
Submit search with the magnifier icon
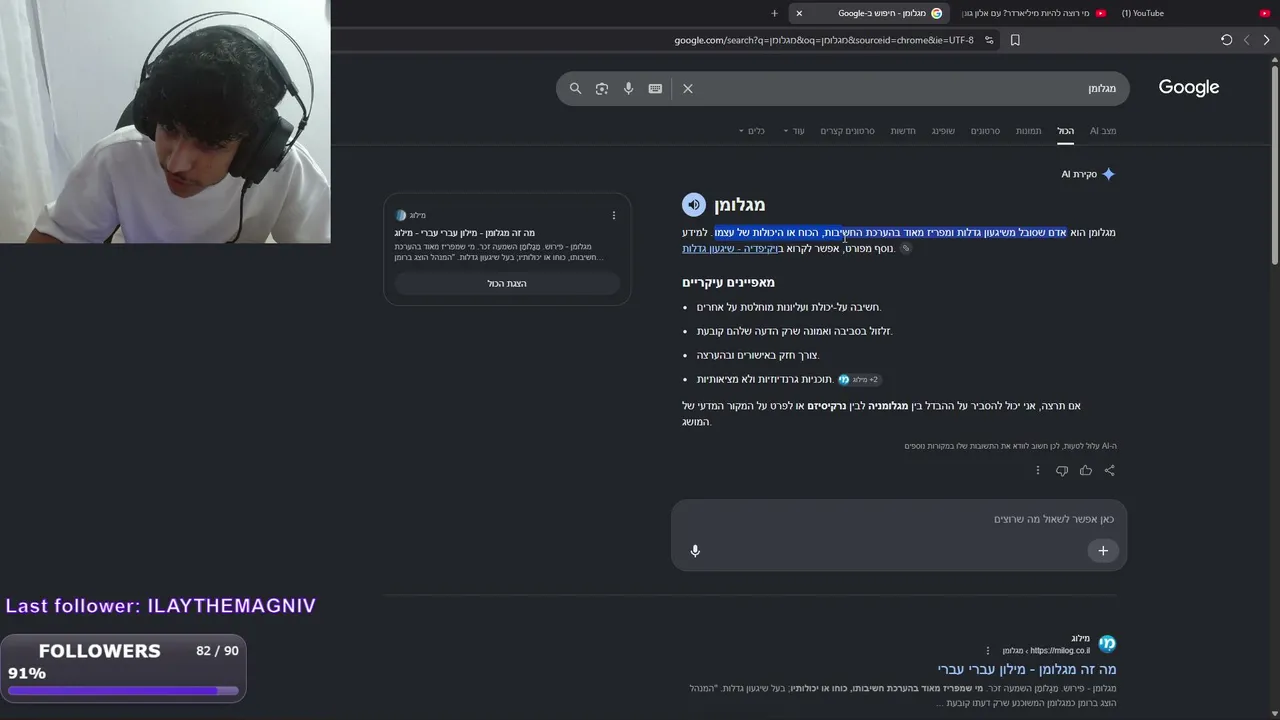tap(575, 88)
